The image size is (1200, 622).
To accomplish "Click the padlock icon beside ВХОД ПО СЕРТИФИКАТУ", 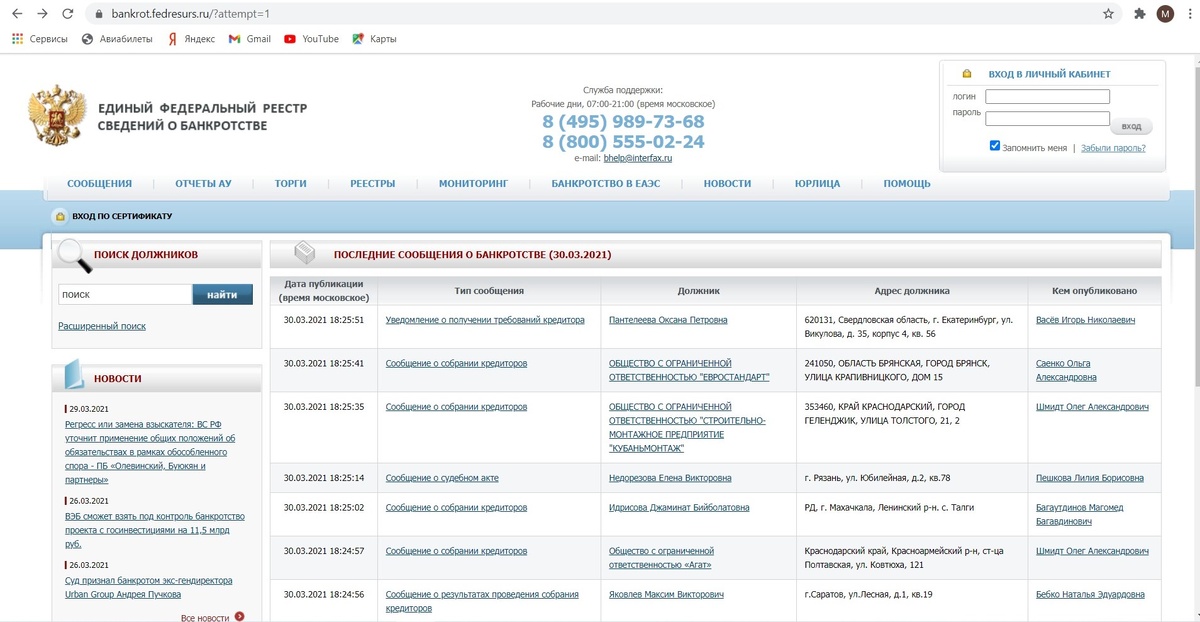I will click(59, 215).
